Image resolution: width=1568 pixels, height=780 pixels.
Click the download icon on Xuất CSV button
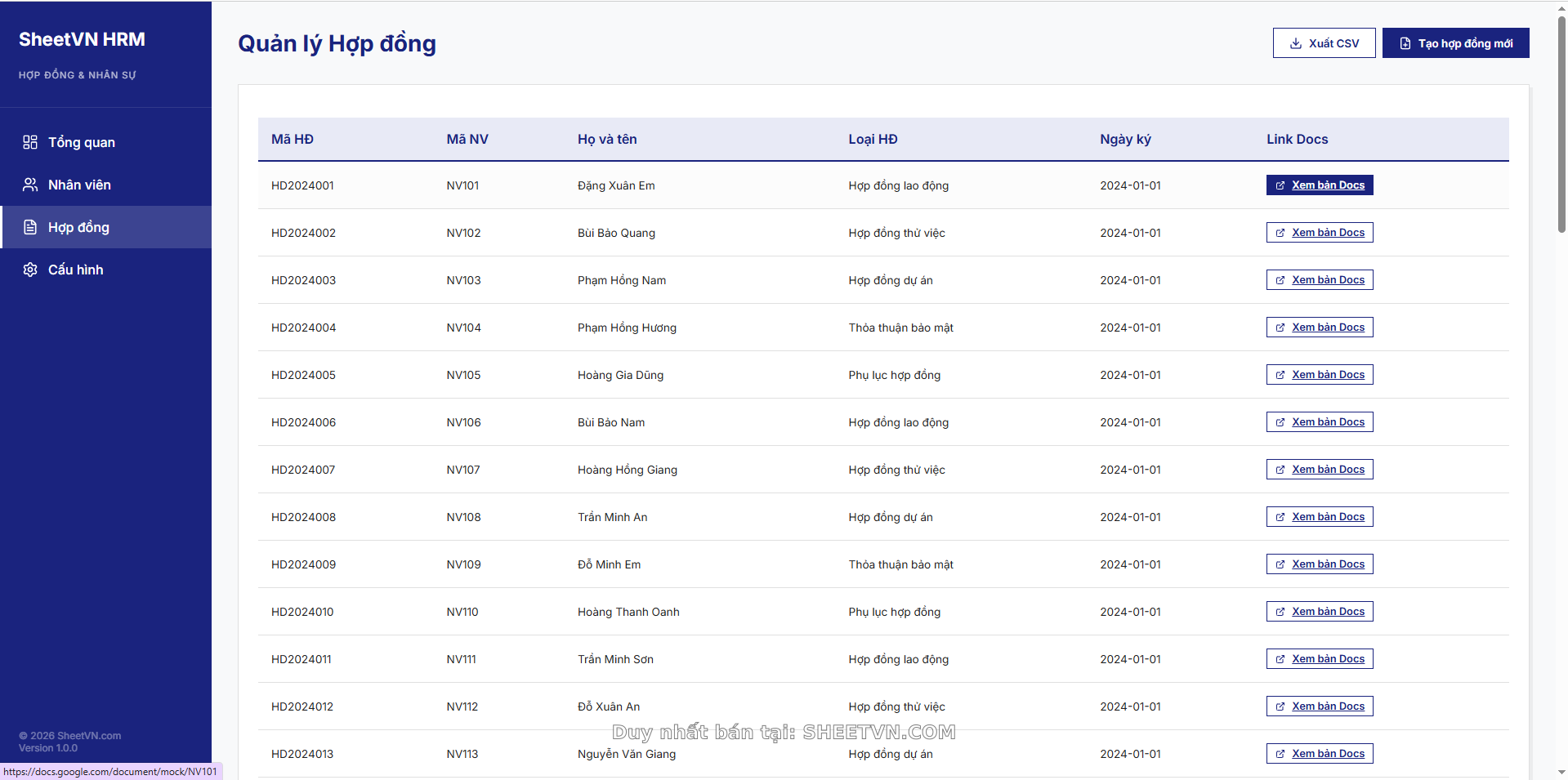[1295, 42]
